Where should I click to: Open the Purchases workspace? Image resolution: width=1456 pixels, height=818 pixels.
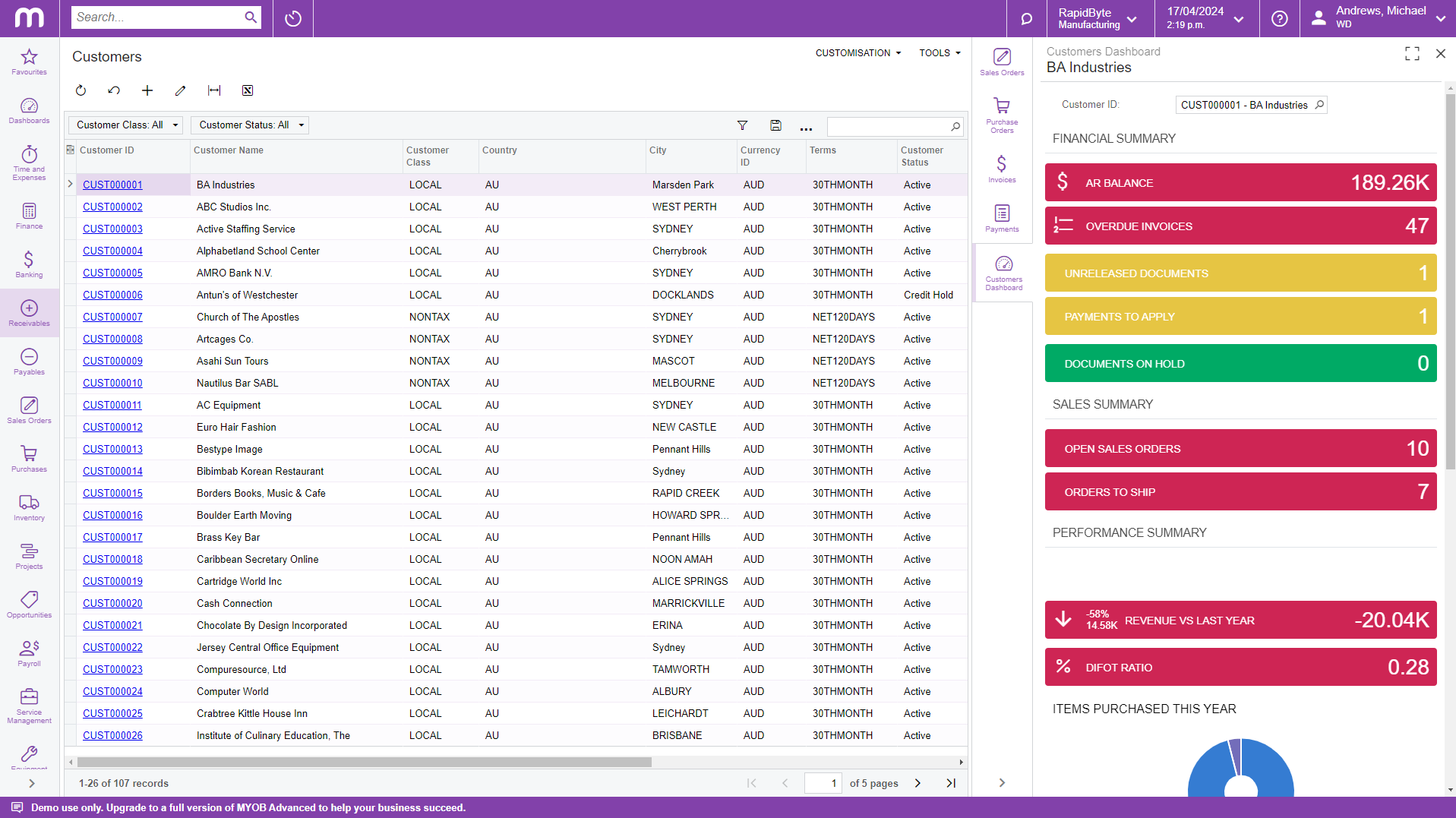[29, 460]
